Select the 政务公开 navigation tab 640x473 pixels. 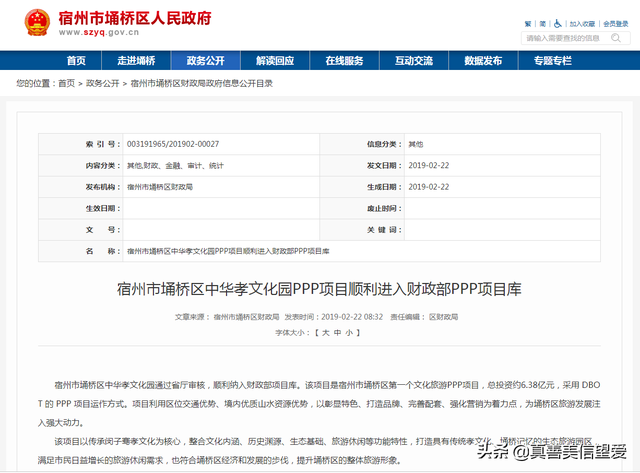click(206, 61)
